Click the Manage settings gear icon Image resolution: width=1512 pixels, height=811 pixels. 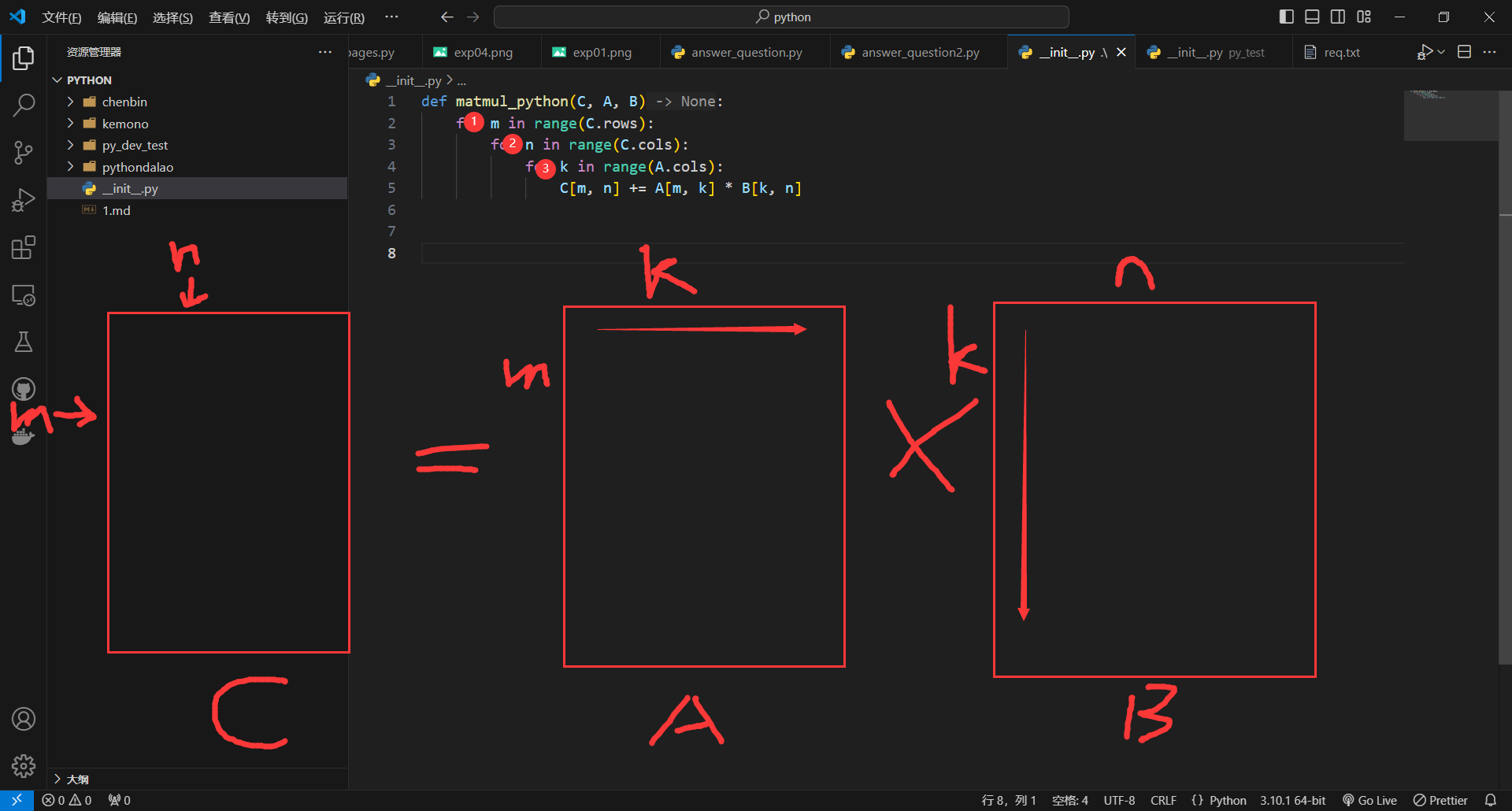point(24,765)
